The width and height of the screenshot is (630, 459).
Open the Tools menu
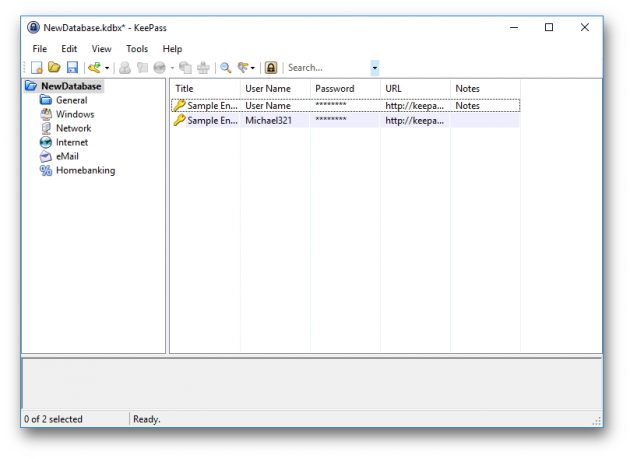point(137,49)
